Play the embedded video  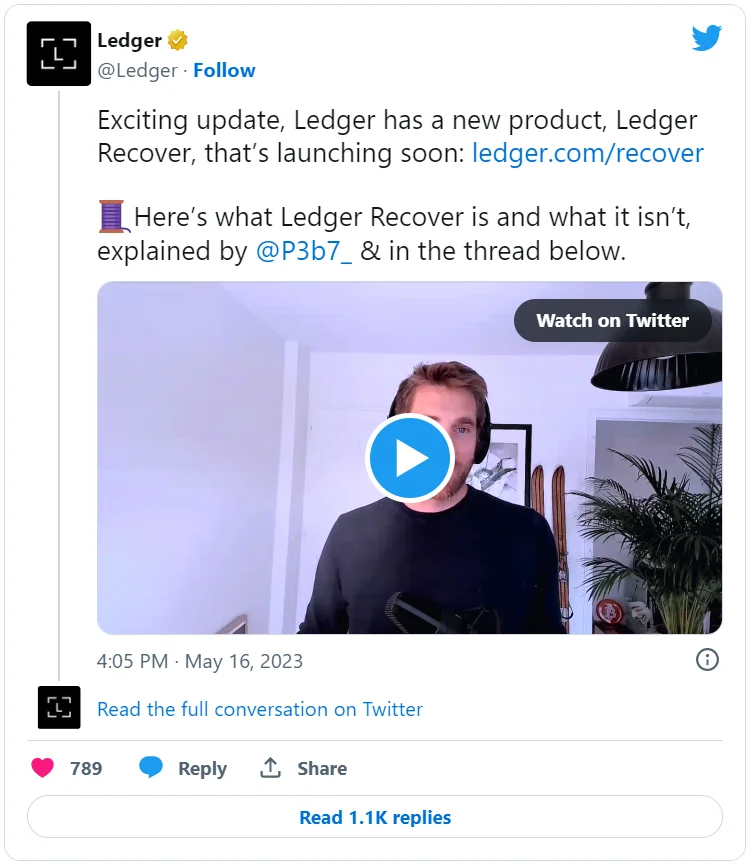click(x=410, y=458)
